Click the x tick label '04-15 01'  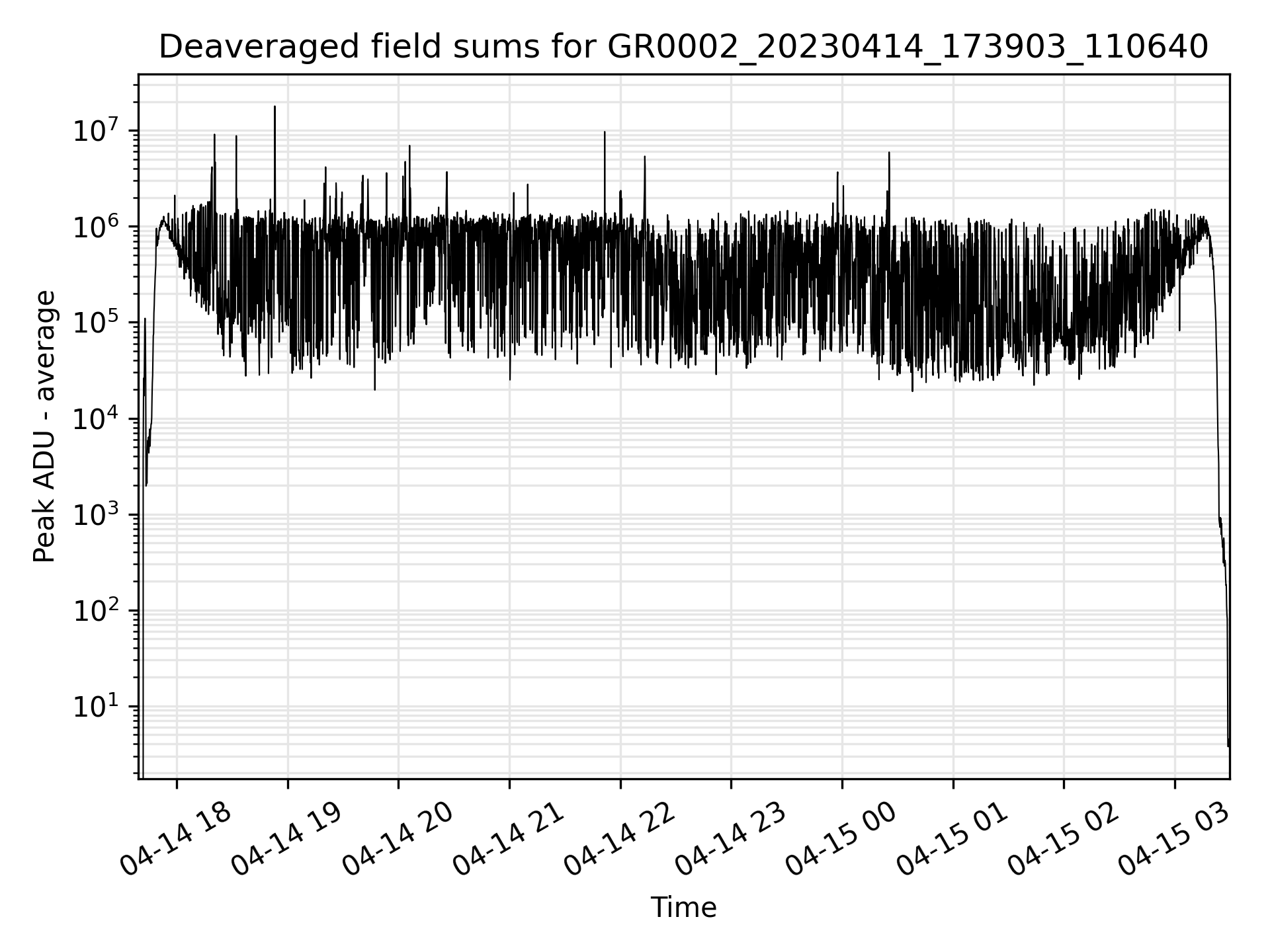(952, 839)
